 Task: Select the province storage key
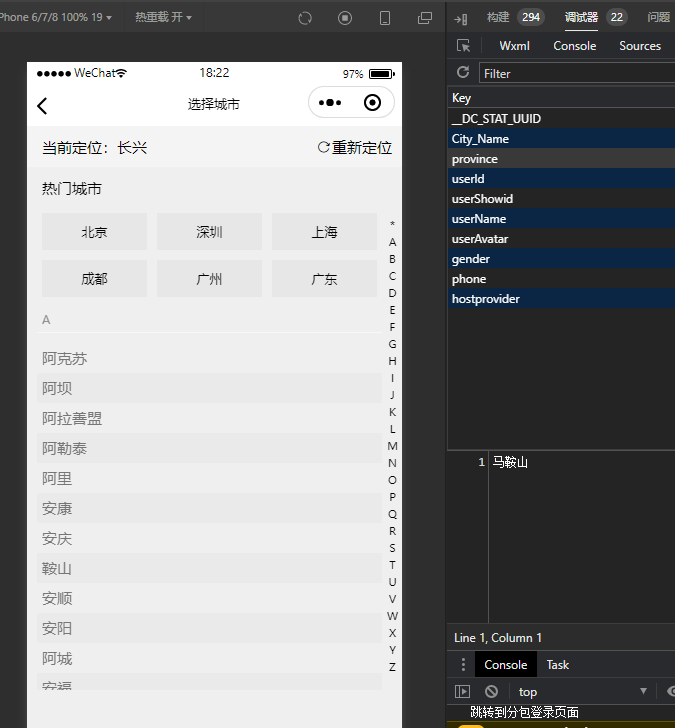561,158
